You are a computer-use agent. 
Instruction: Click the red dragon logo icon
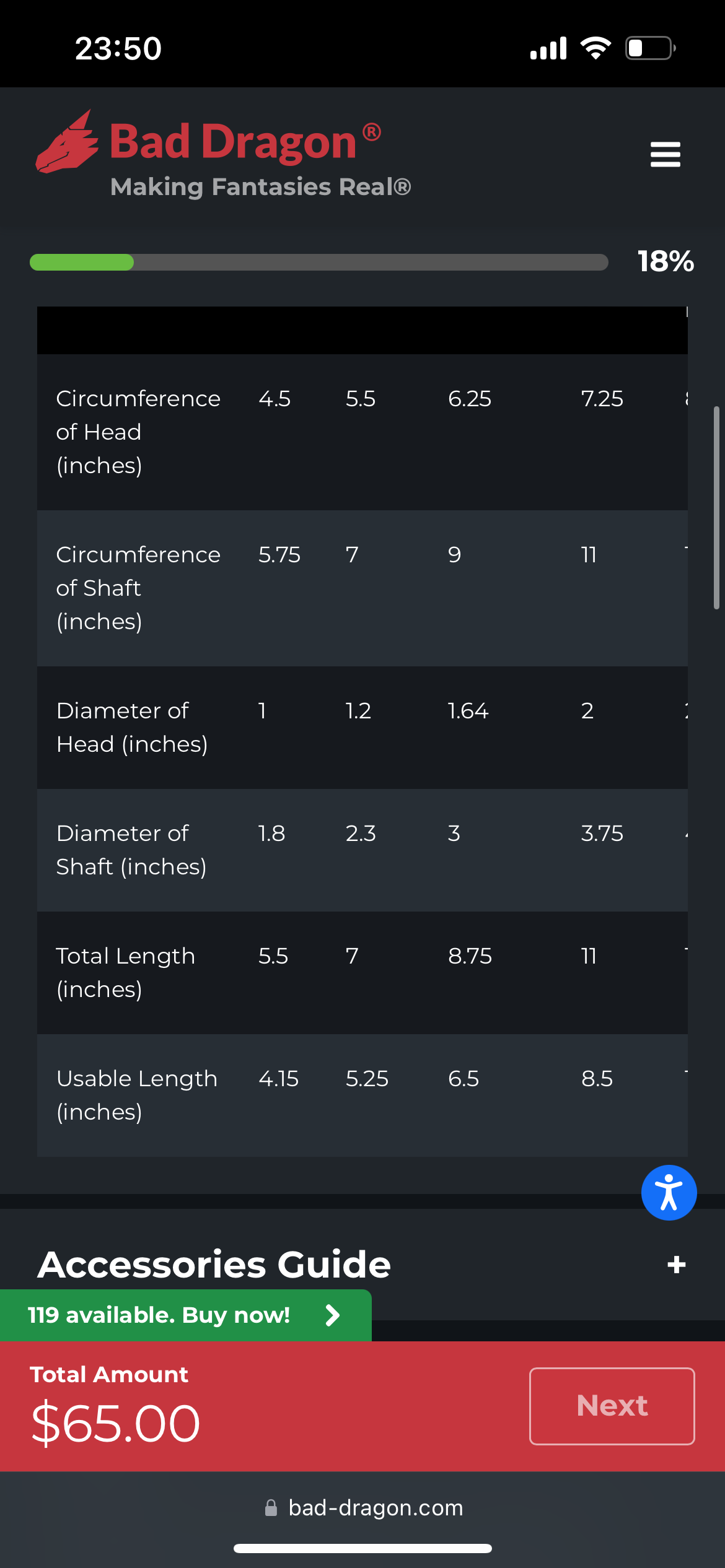pyautogui.click(x=67, y=143)
